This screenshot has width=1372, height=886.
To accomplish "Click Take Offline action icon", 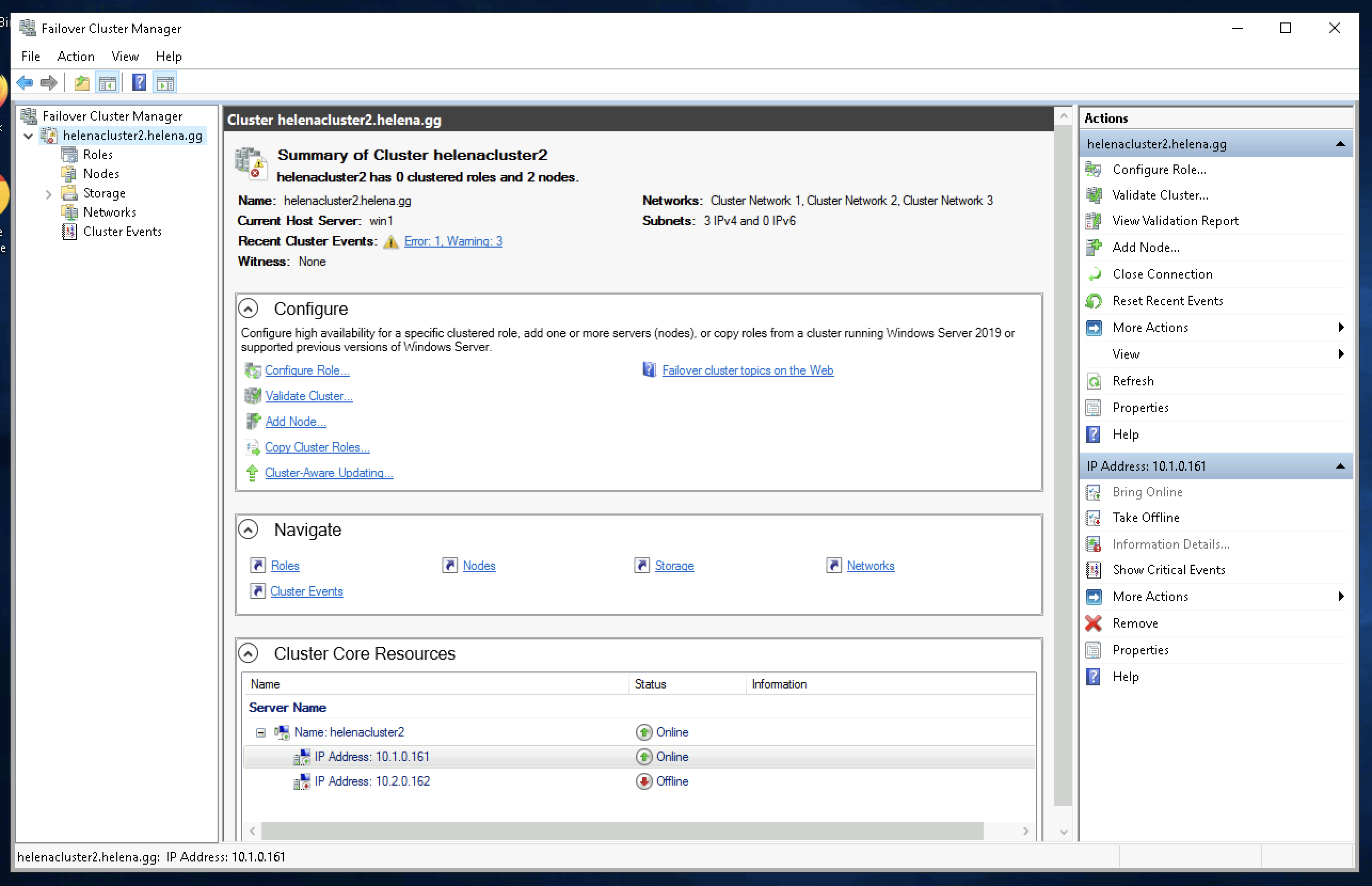I will click(1093, 518).
